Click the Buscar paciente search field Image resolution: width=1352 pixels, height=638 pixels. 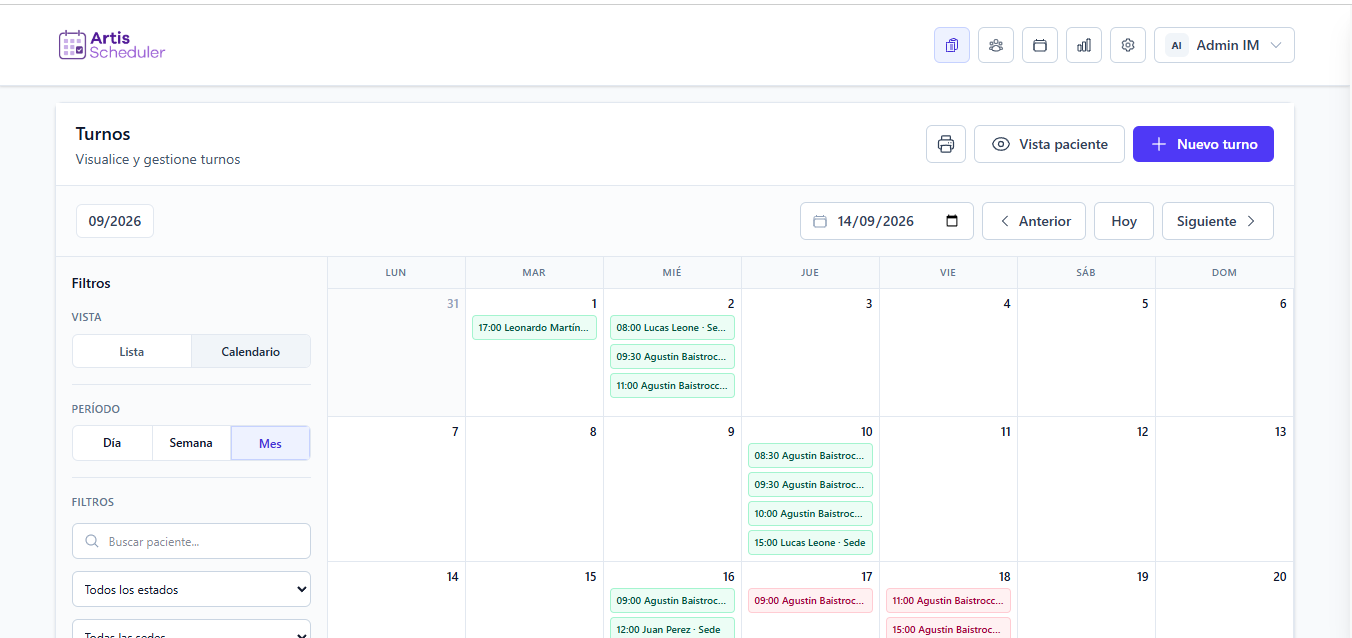coord(191,541)
